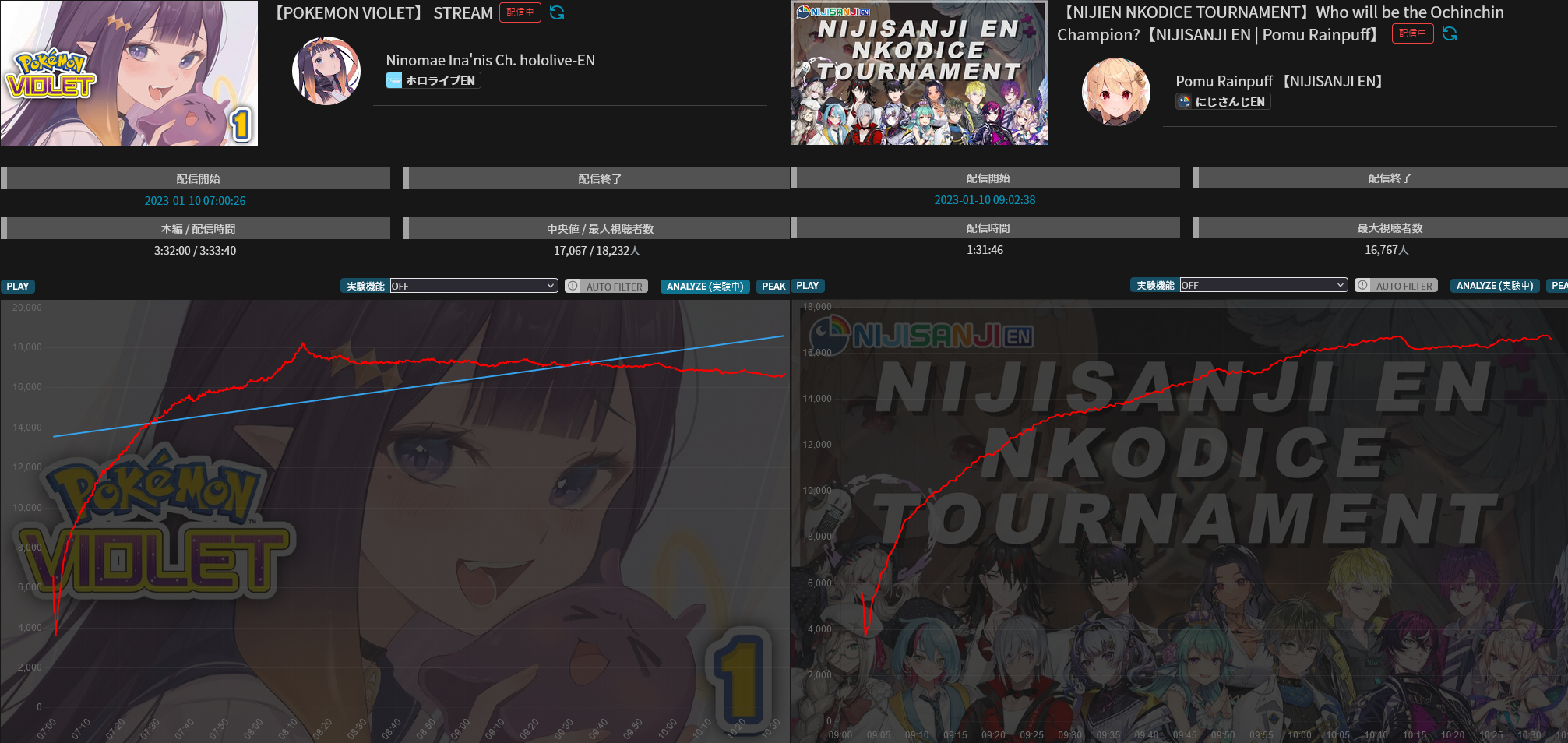Click the ホロライブEN group tag icon

point(395,80)
